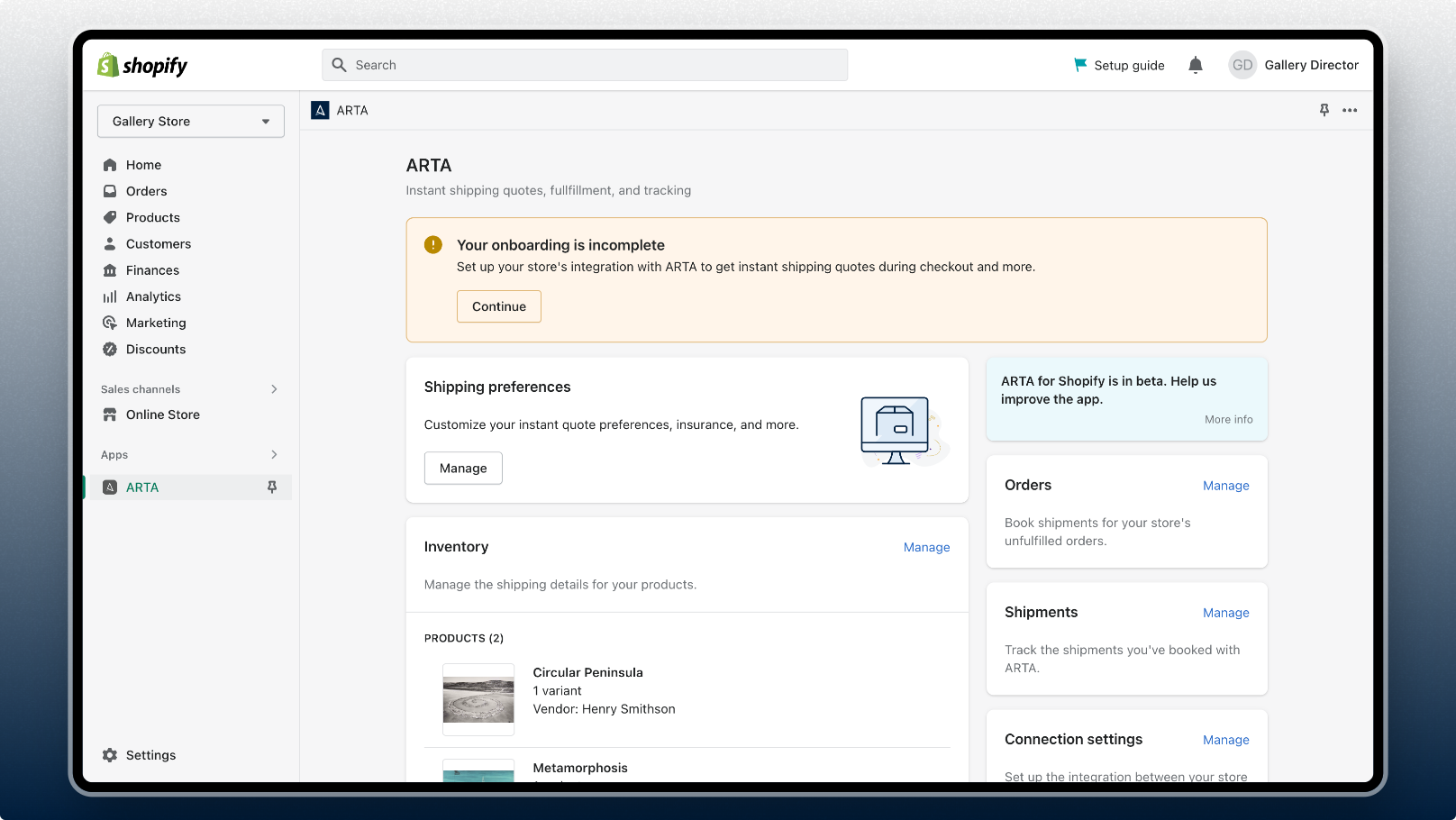Expand the Sales channels section
This screenshot has width=1456, height=820.
click(274, 389)
